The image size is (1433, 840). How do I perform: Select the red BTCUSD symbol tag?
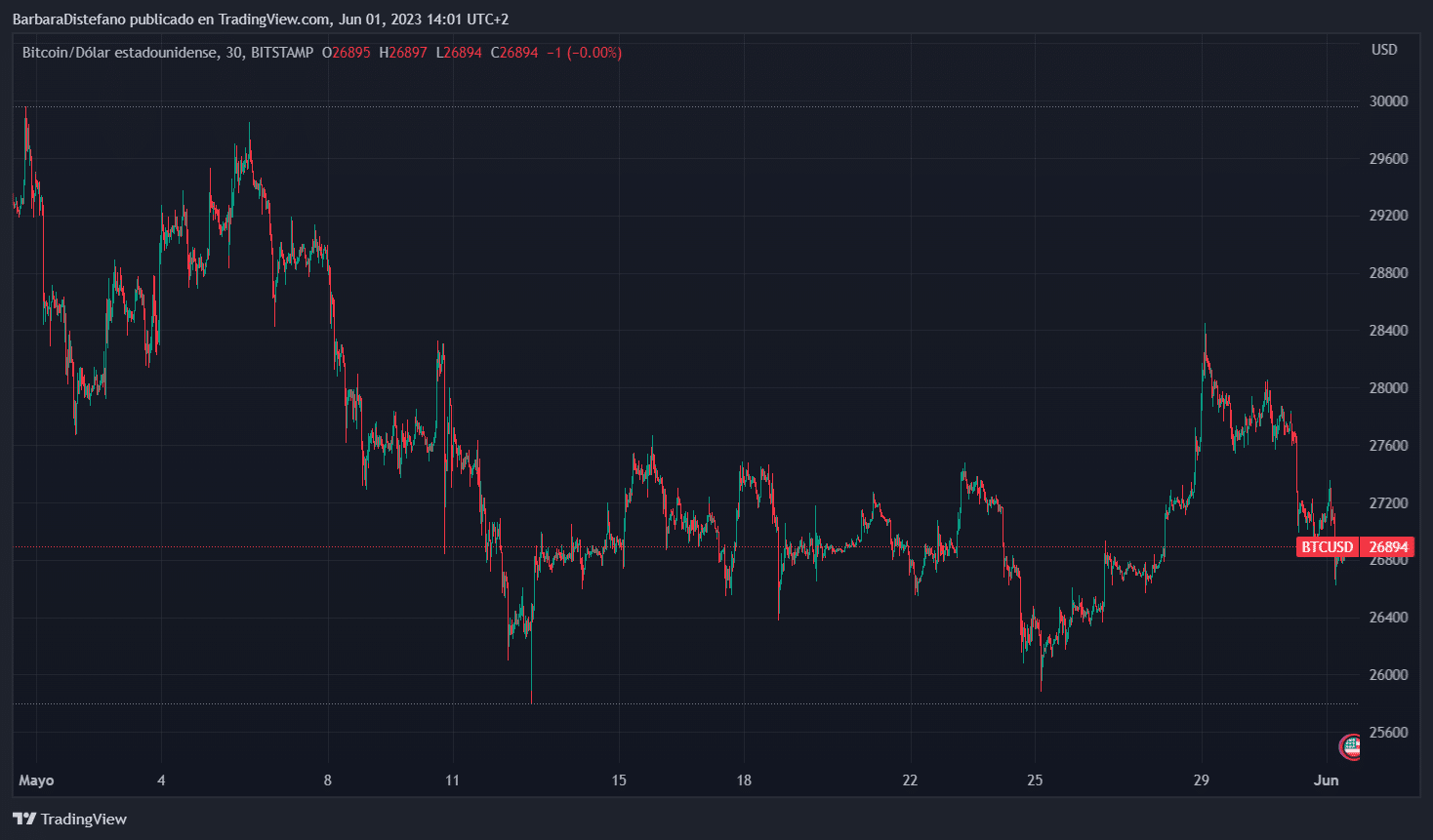(1328, 547)
